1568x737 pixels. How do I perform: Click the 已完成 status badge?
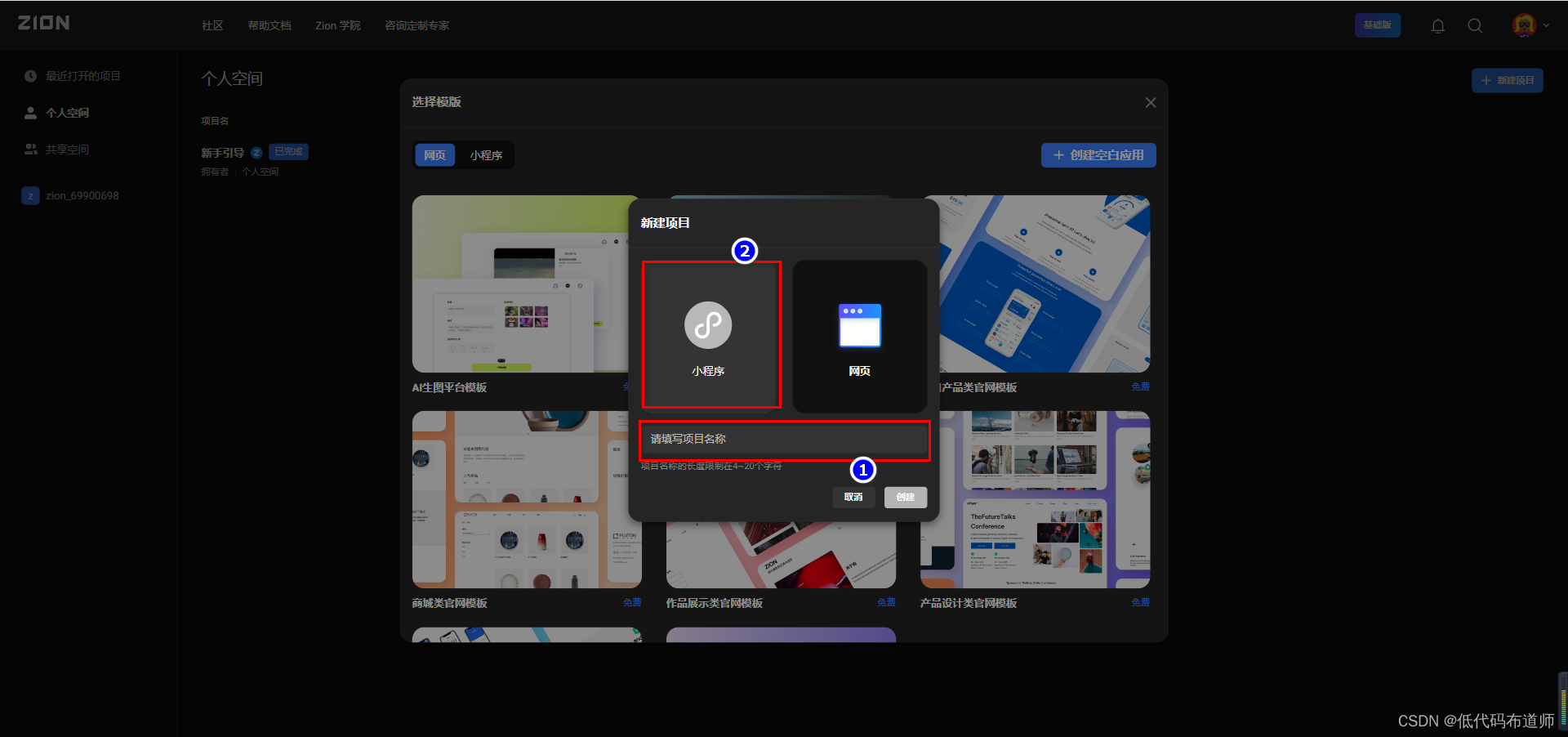pyautogui.click(x=288, y=152)
